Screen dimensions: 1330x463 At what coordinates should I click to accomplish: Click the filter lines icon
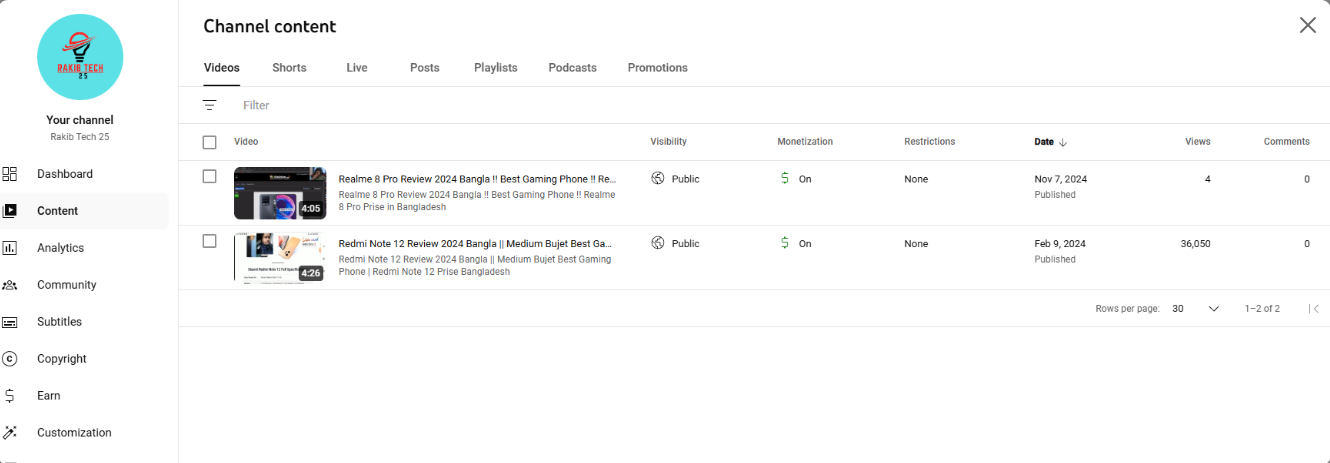click(209, 105)
